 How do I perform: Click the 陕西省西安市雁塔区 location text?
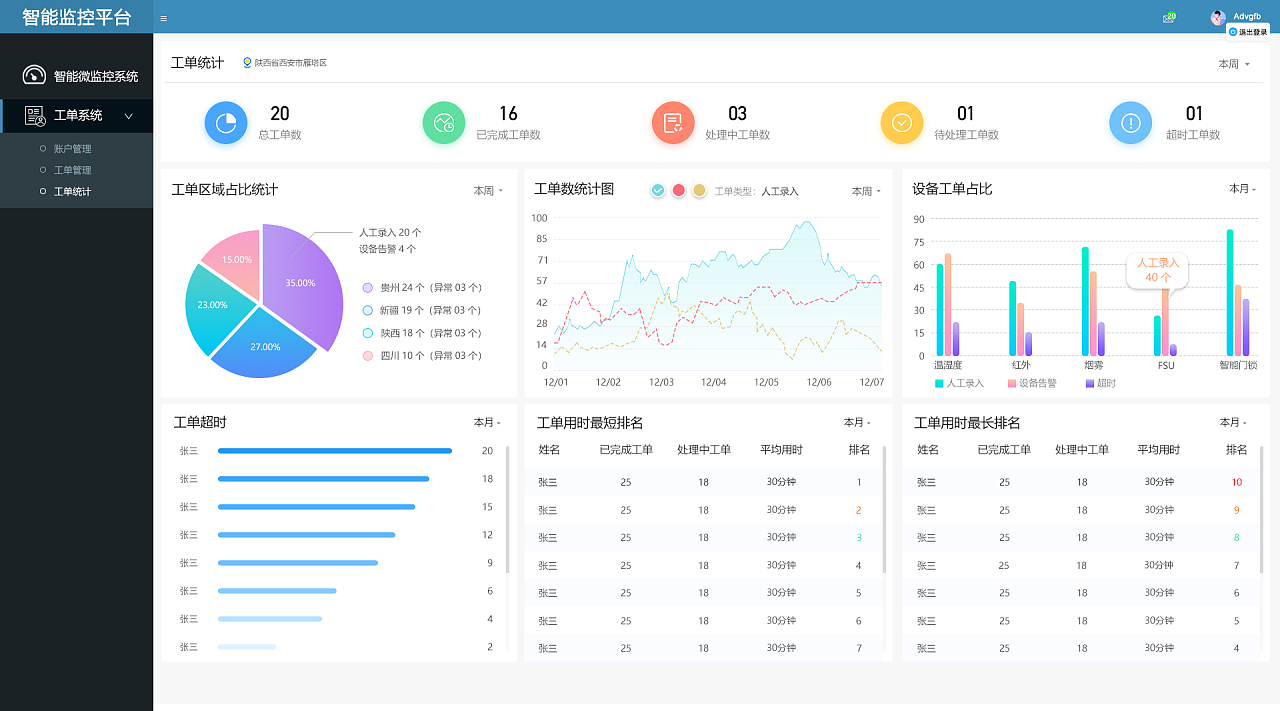pyautogui.click(x=291, y=63)
